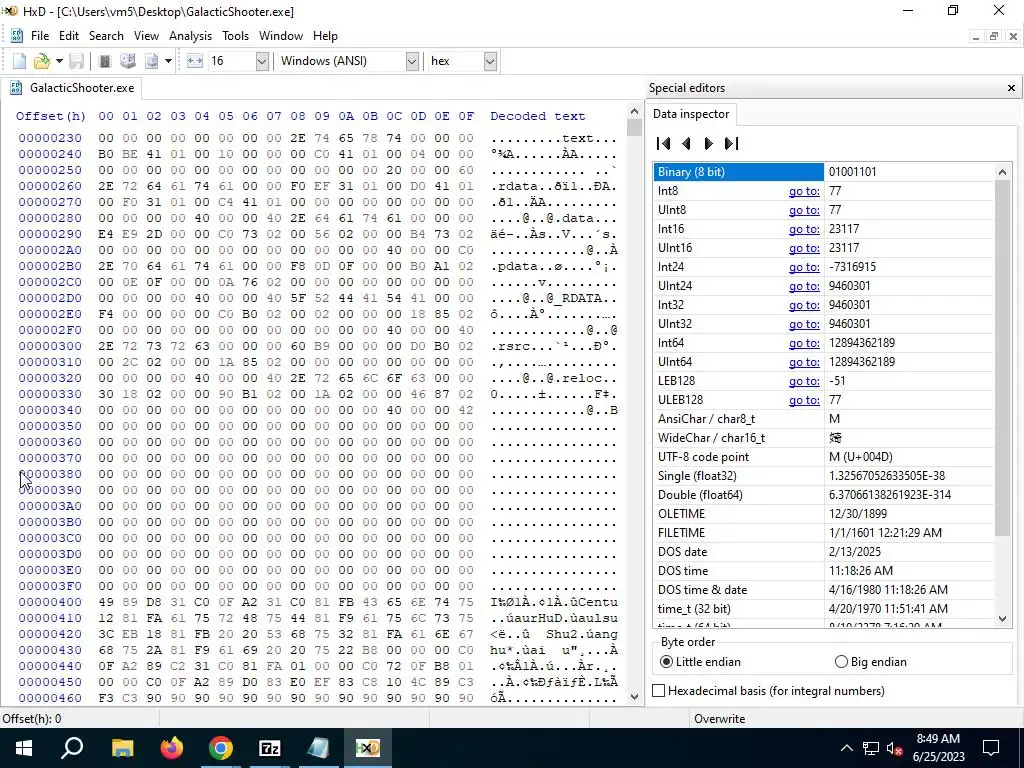Click the HxD menu bar document icon
Viewport: 1024px width, 768px height.
(17, 36)
